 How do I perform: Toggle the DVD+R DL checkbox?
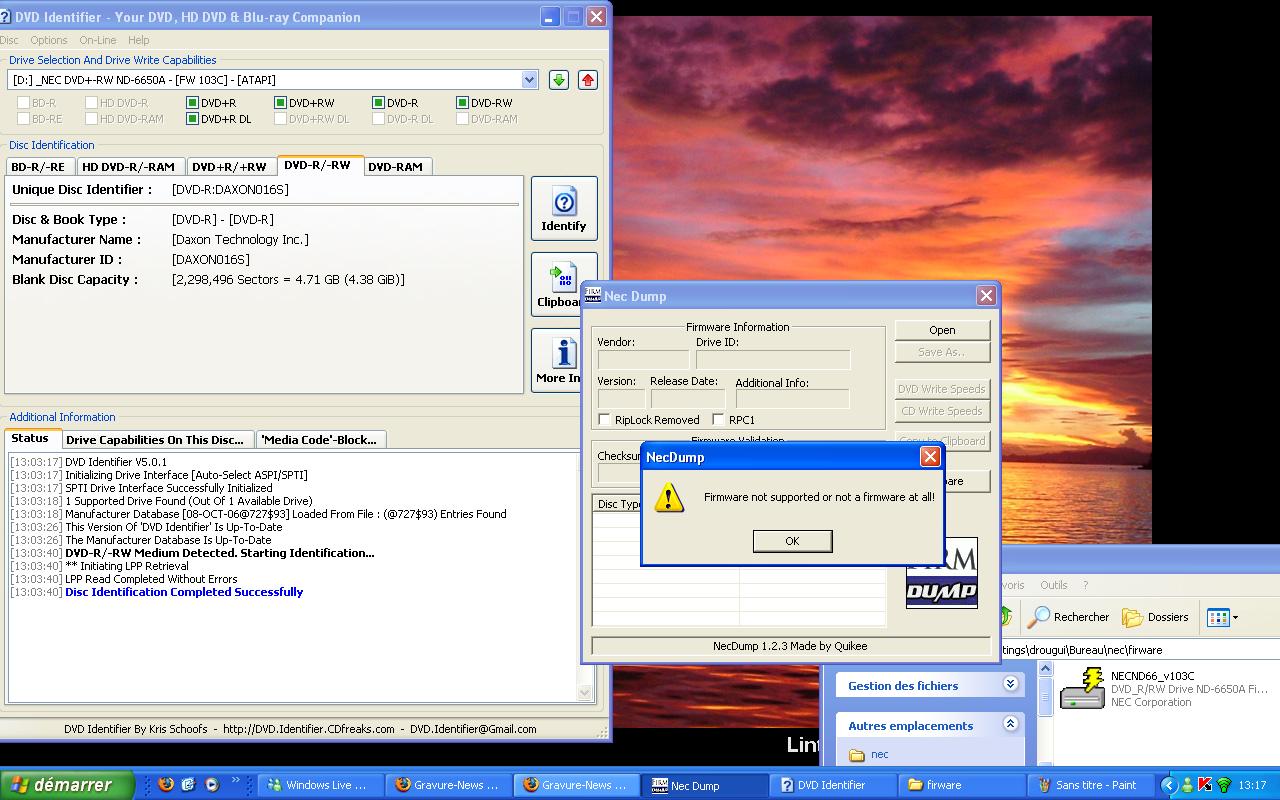pyautogui.click(x=192, y=119)
